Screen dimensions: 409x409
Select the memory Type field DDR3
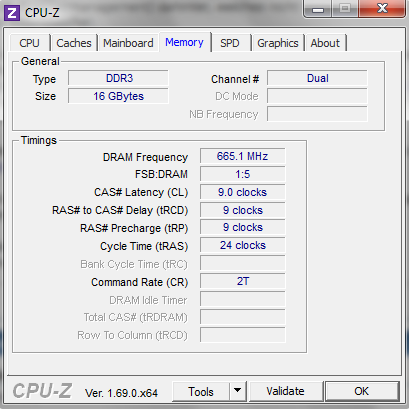click(x=118, y=78)
